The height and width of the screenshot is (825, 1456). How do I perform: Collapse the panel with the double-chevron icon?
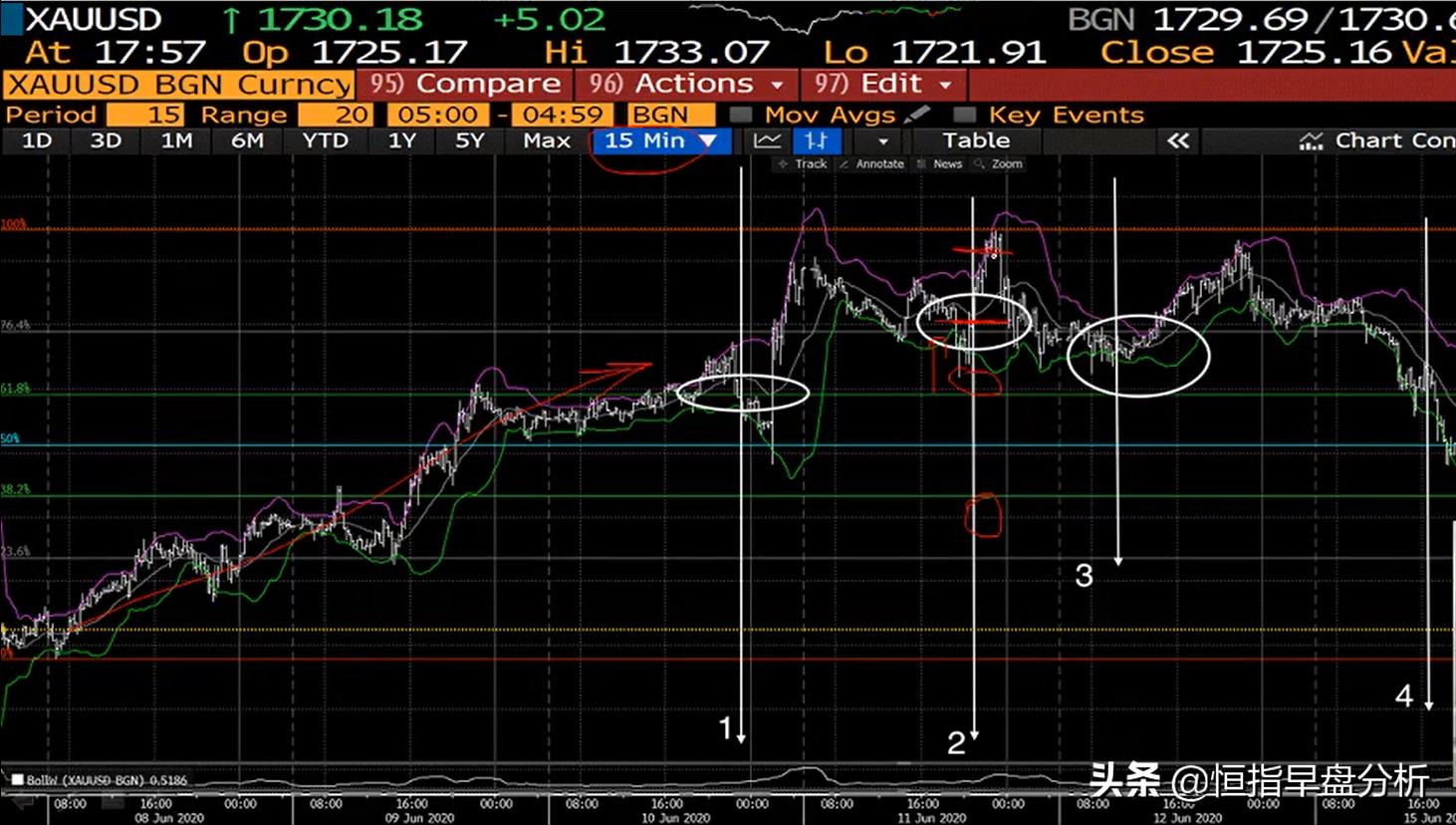(1178, 140)
